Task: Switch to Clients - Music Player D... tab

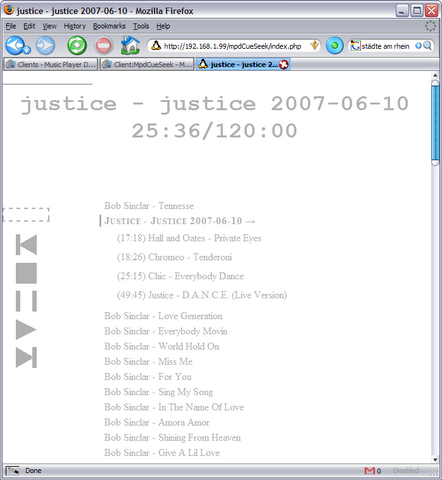Action: tap(50, 64)
